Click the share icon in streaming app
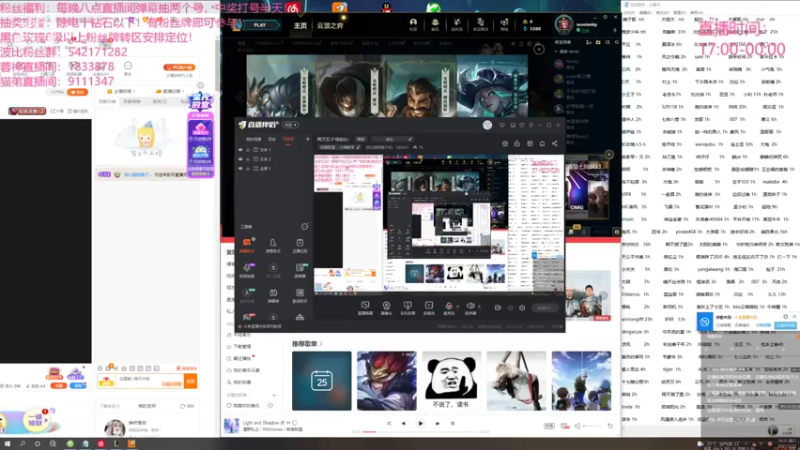The image size is (800, 450). [x=555, y=144]
